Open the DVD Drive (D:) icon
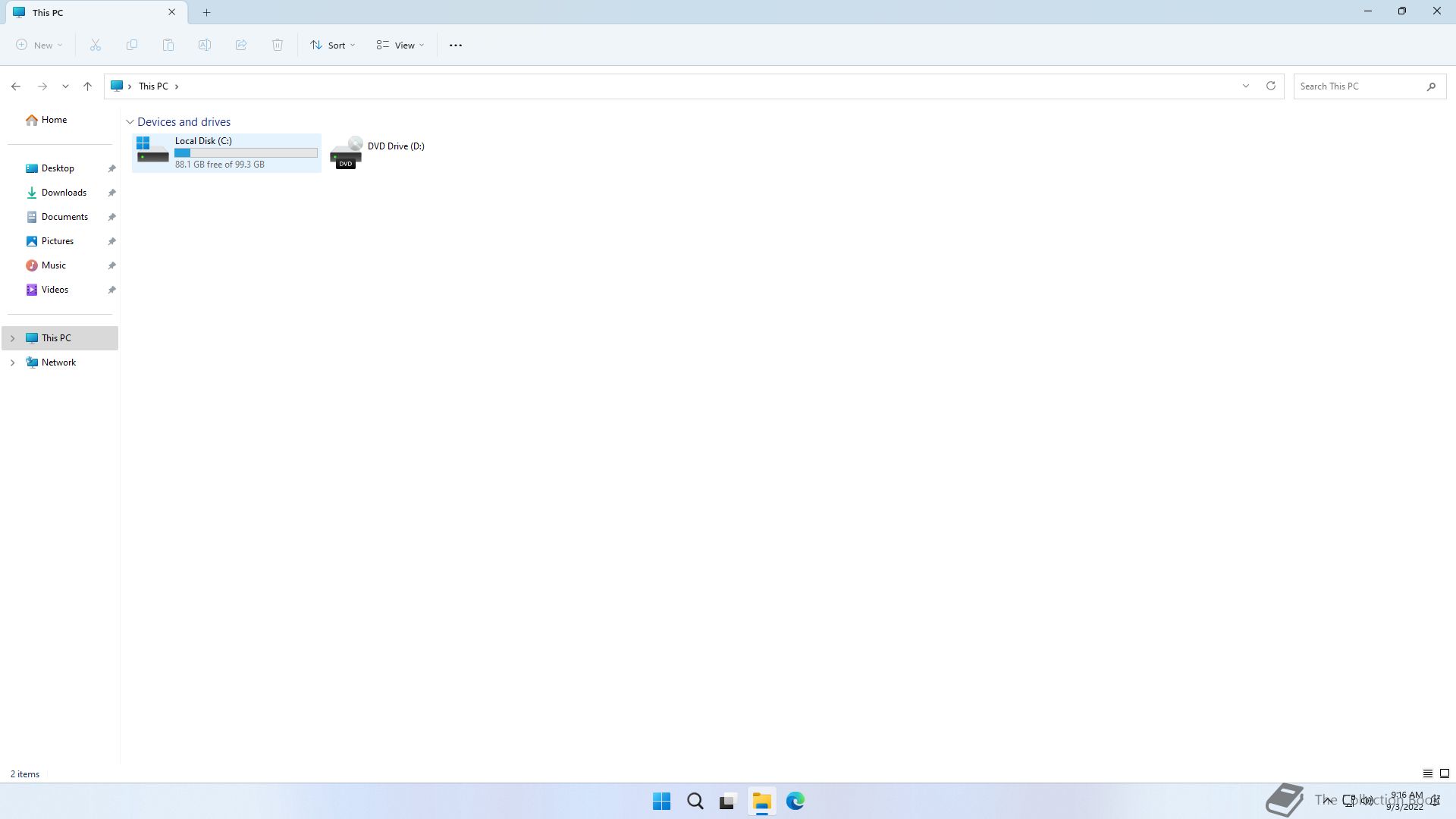 pos(346,153)
